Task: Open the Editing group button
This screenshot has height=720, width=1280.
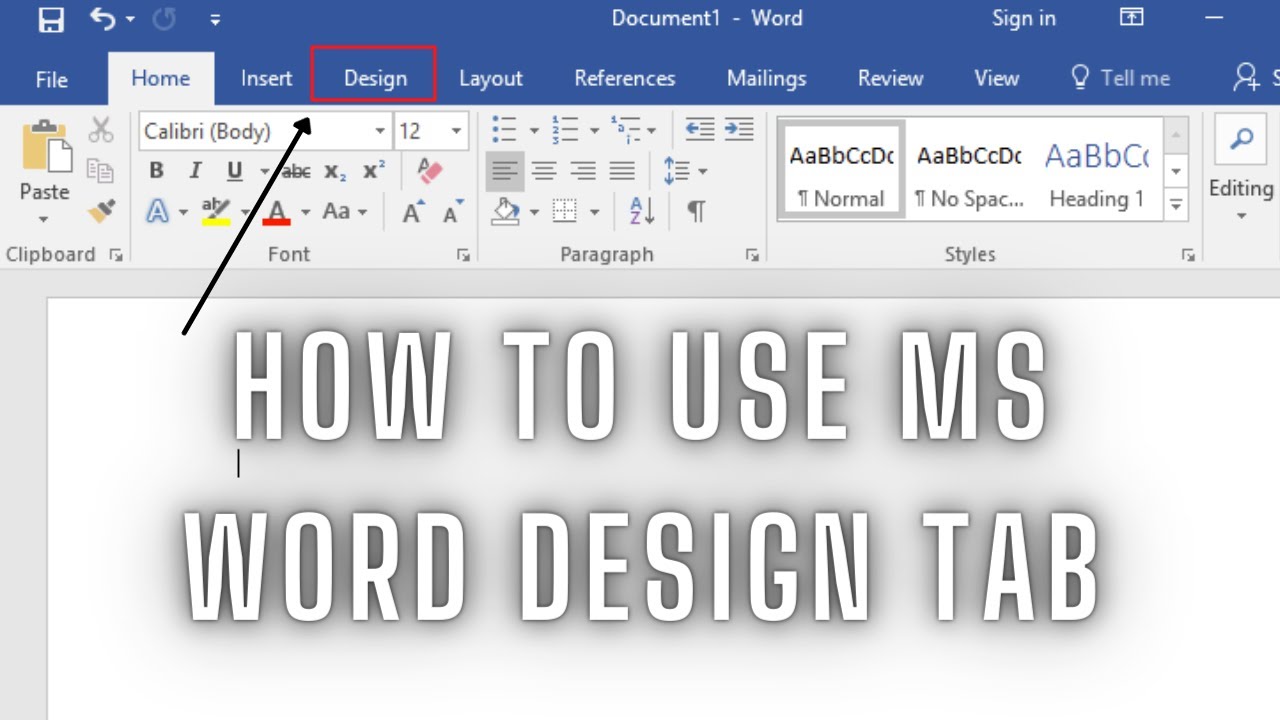Action: tap(1241, 170)
